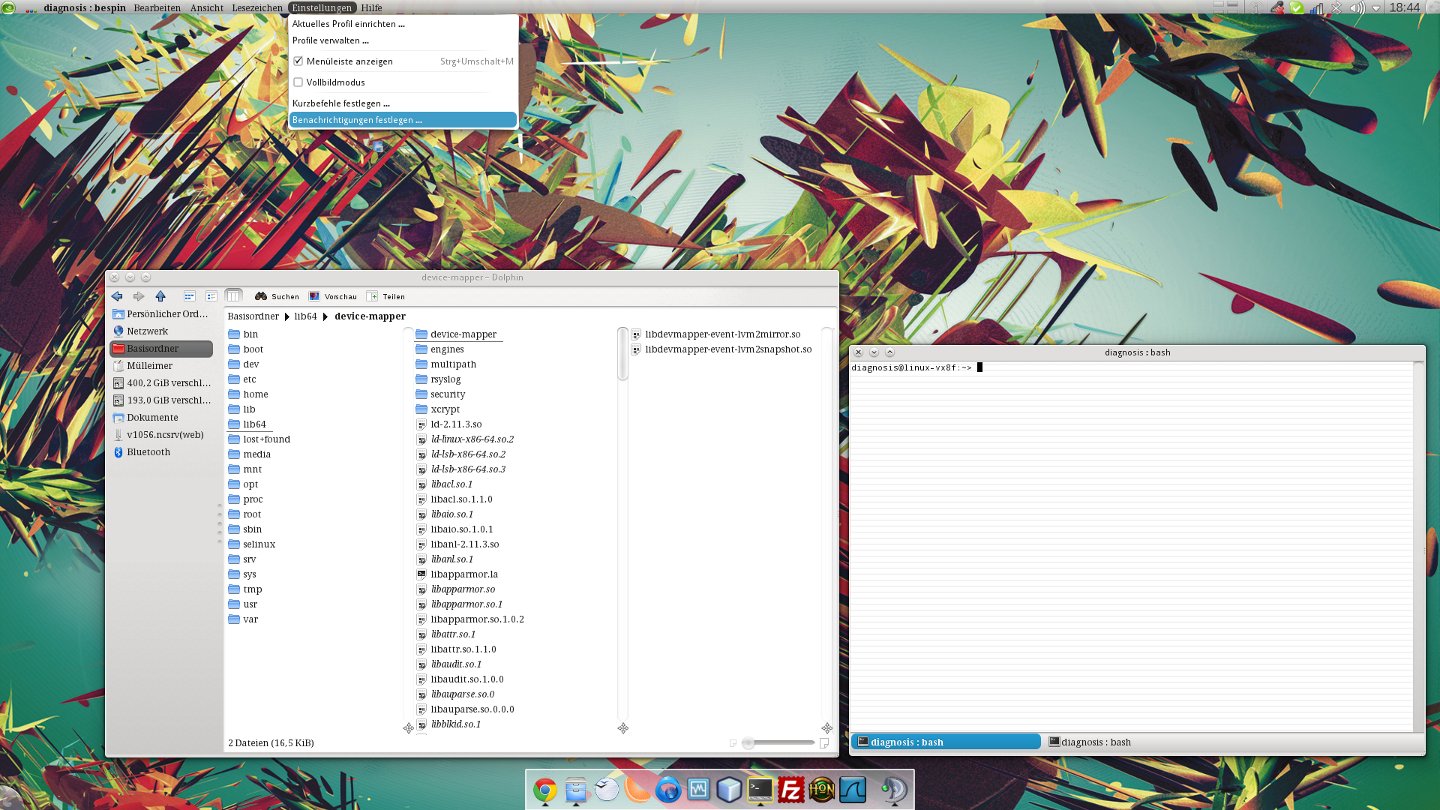
Task: Open the blue globe browser icon in dock
Action: (668, 790)
